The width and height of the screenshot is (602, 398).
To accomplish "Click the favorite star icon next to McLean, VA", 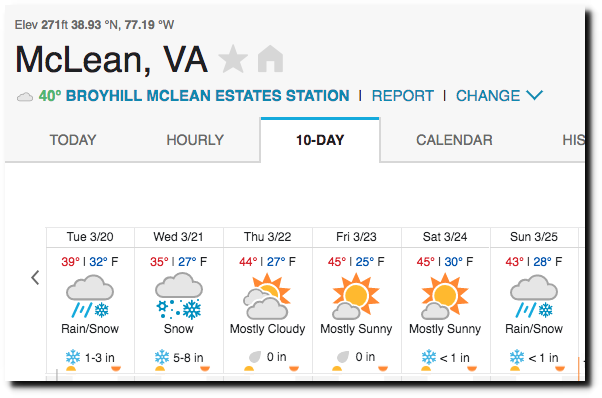I will coord(233,59).
